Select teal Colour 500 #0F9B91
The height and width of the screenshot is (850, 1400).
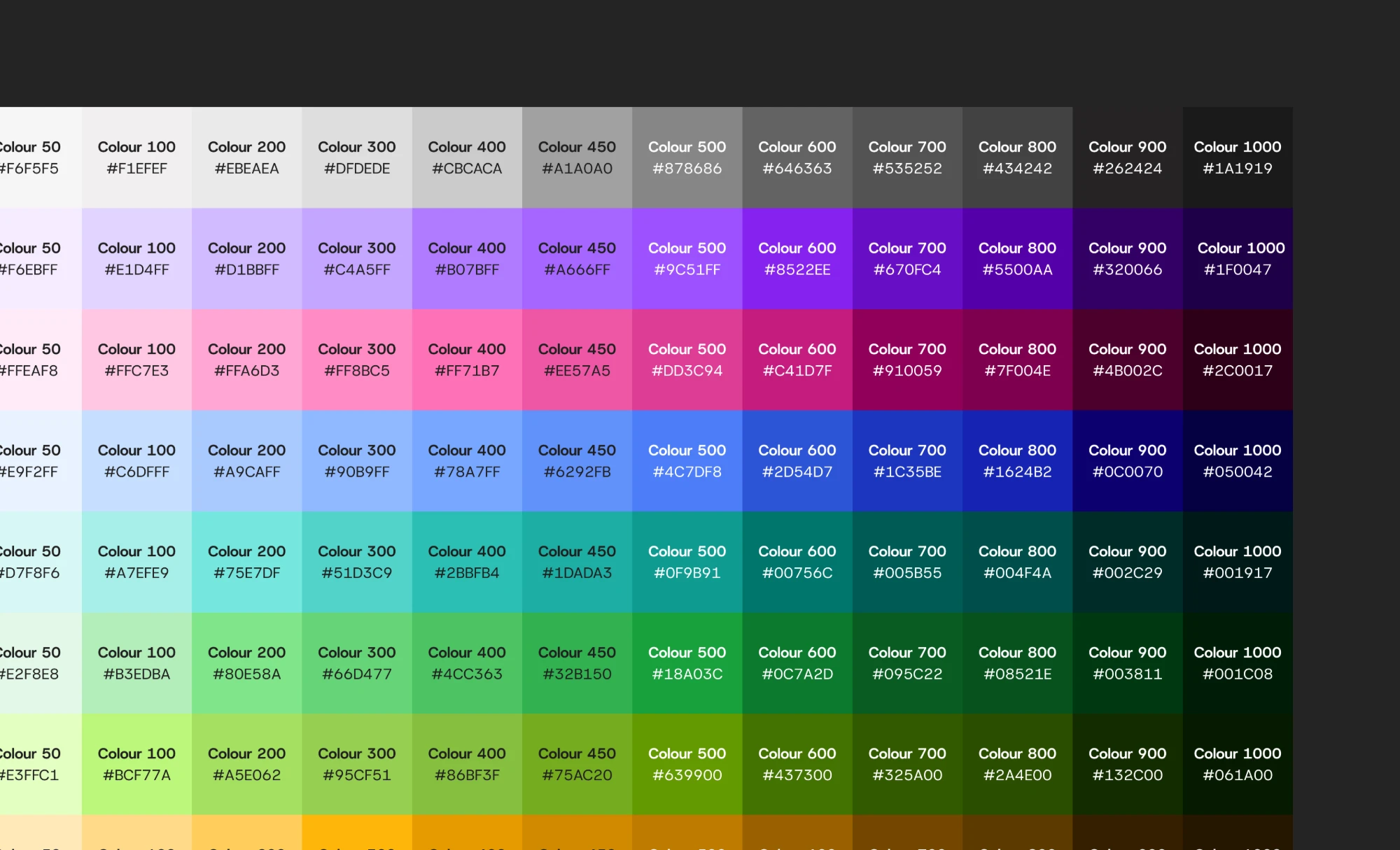(687, 562)
